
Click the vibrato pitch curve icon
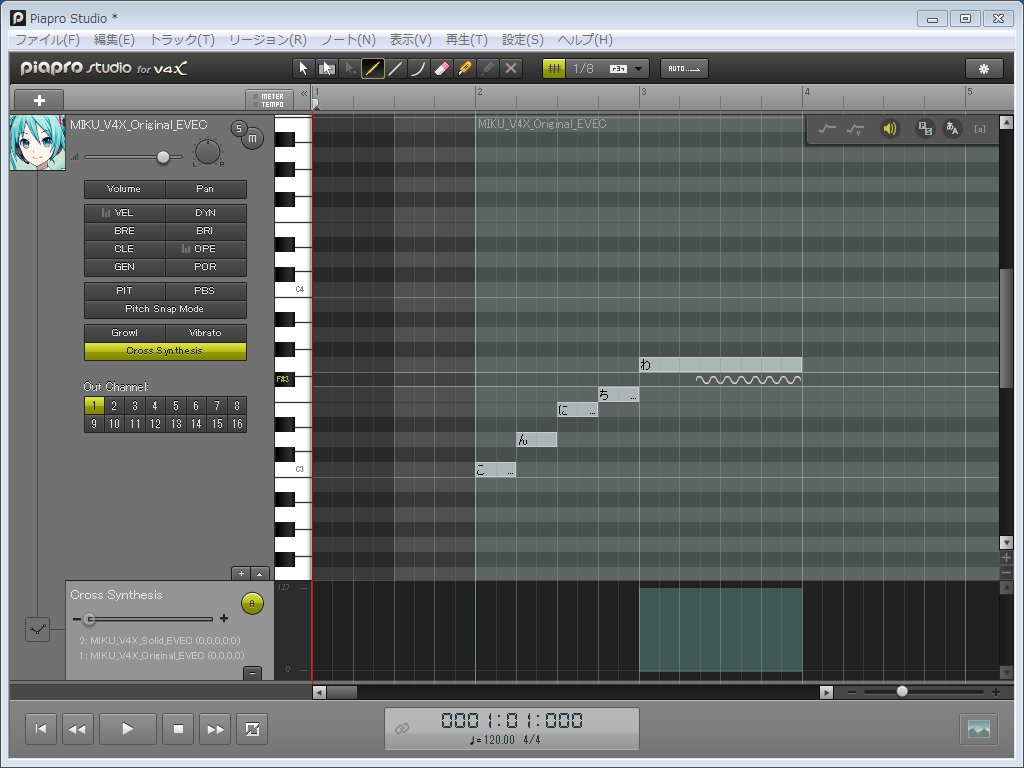855,129
